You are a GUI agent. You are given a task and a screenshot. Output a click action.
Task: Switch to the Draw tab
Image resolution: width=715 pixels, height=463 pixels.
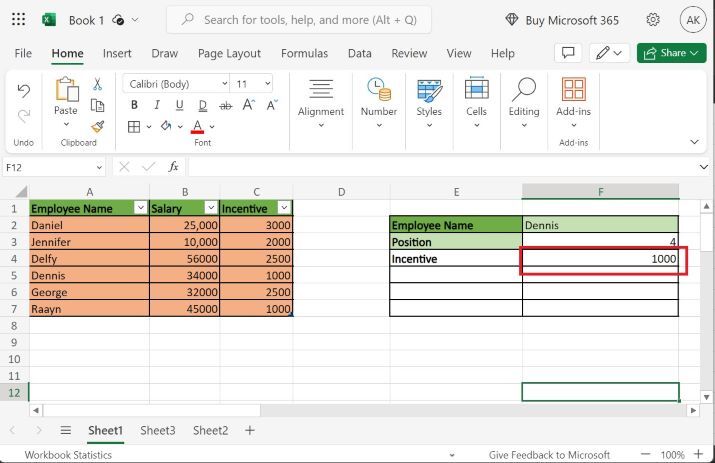coord(164,53)
